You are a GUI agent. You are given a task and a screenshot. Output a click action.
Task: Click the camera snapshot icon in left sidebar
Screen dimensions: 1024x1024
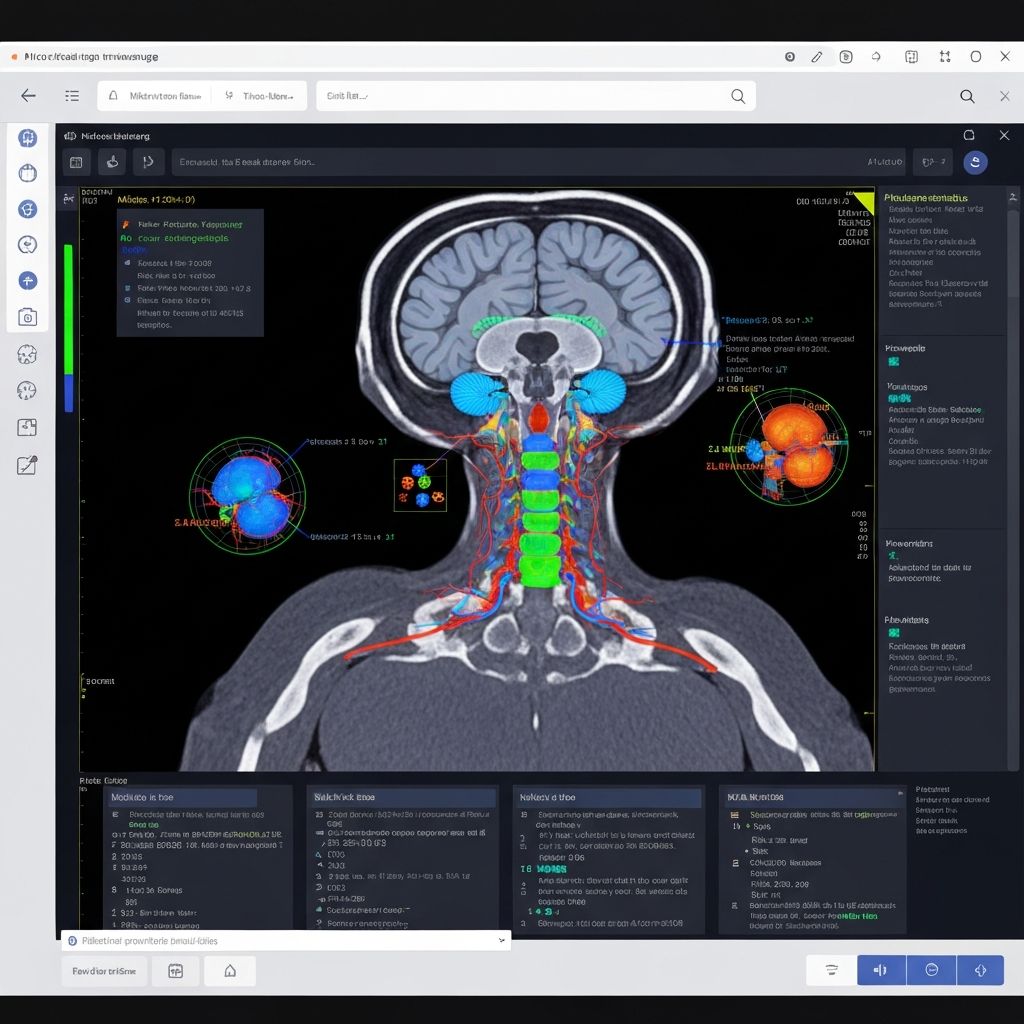(x=28, y=317)
